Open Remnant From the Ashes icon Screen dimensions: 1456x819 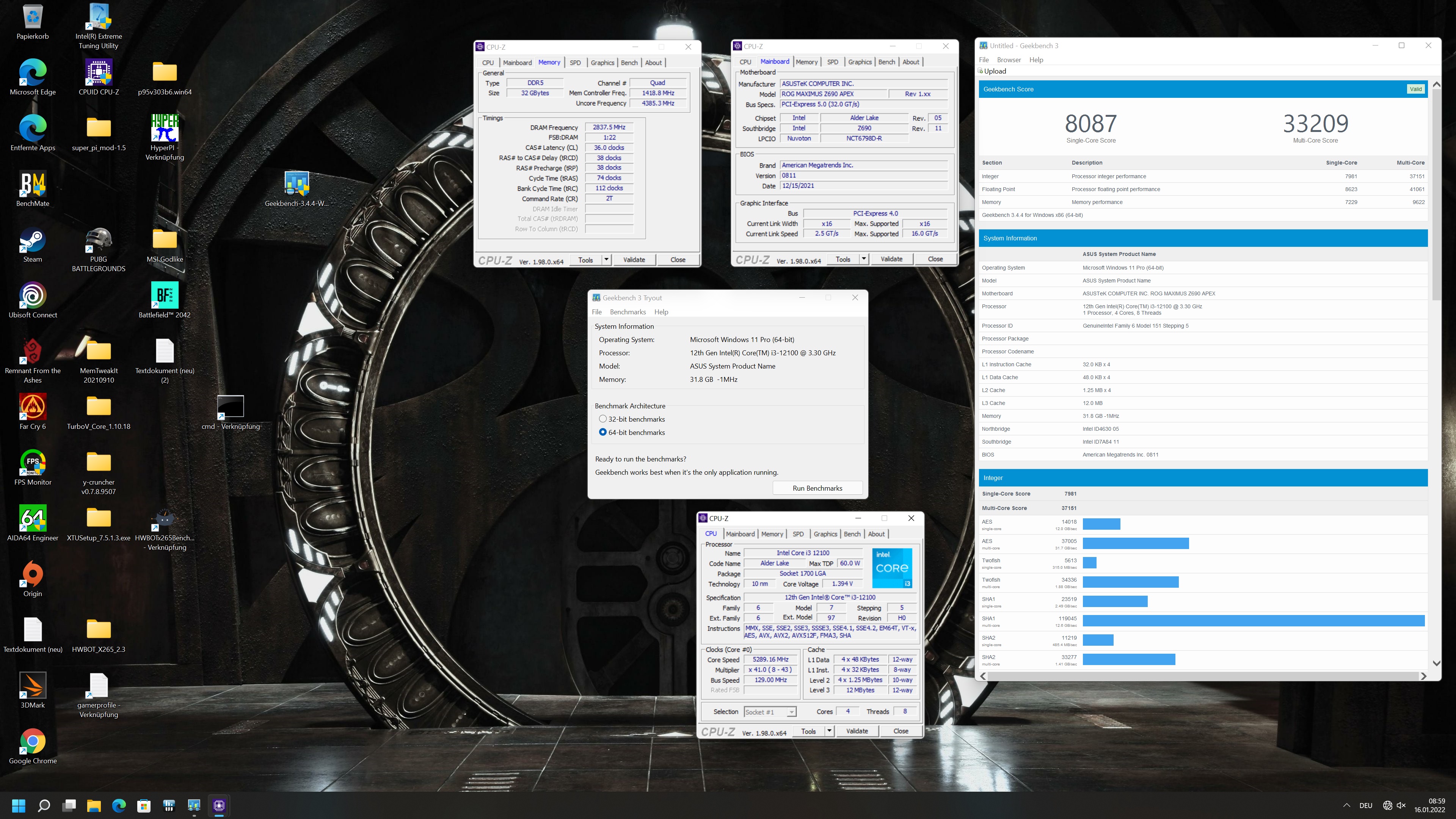[x=33, y=361]
